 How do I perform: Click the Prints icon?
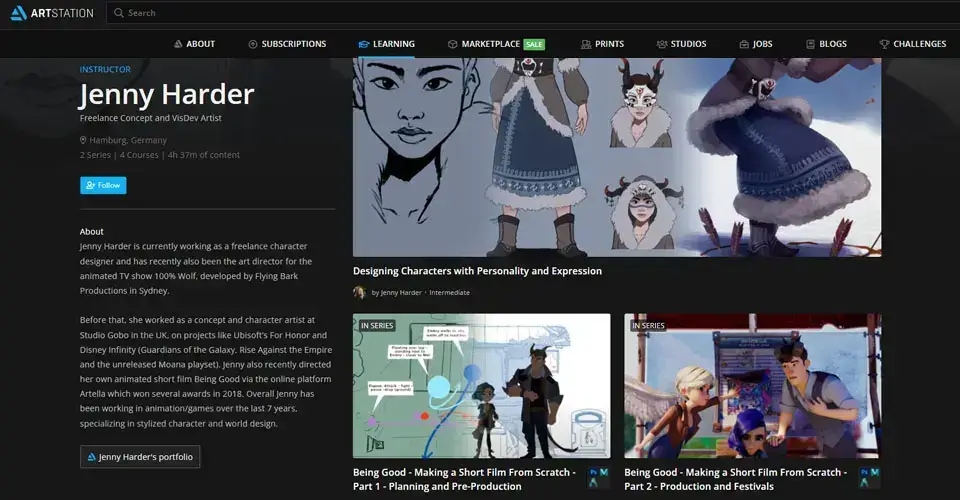(586, 44)
